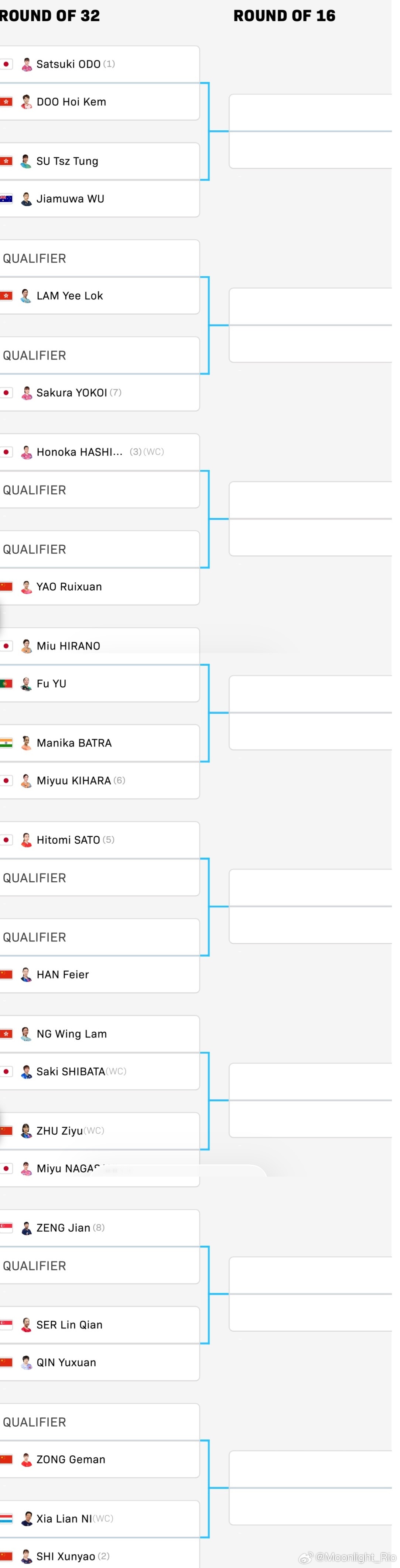Click the Singapore flag beside ZENG Jian
Viewport: 400px width, 1568px height.
point(6,1227)
